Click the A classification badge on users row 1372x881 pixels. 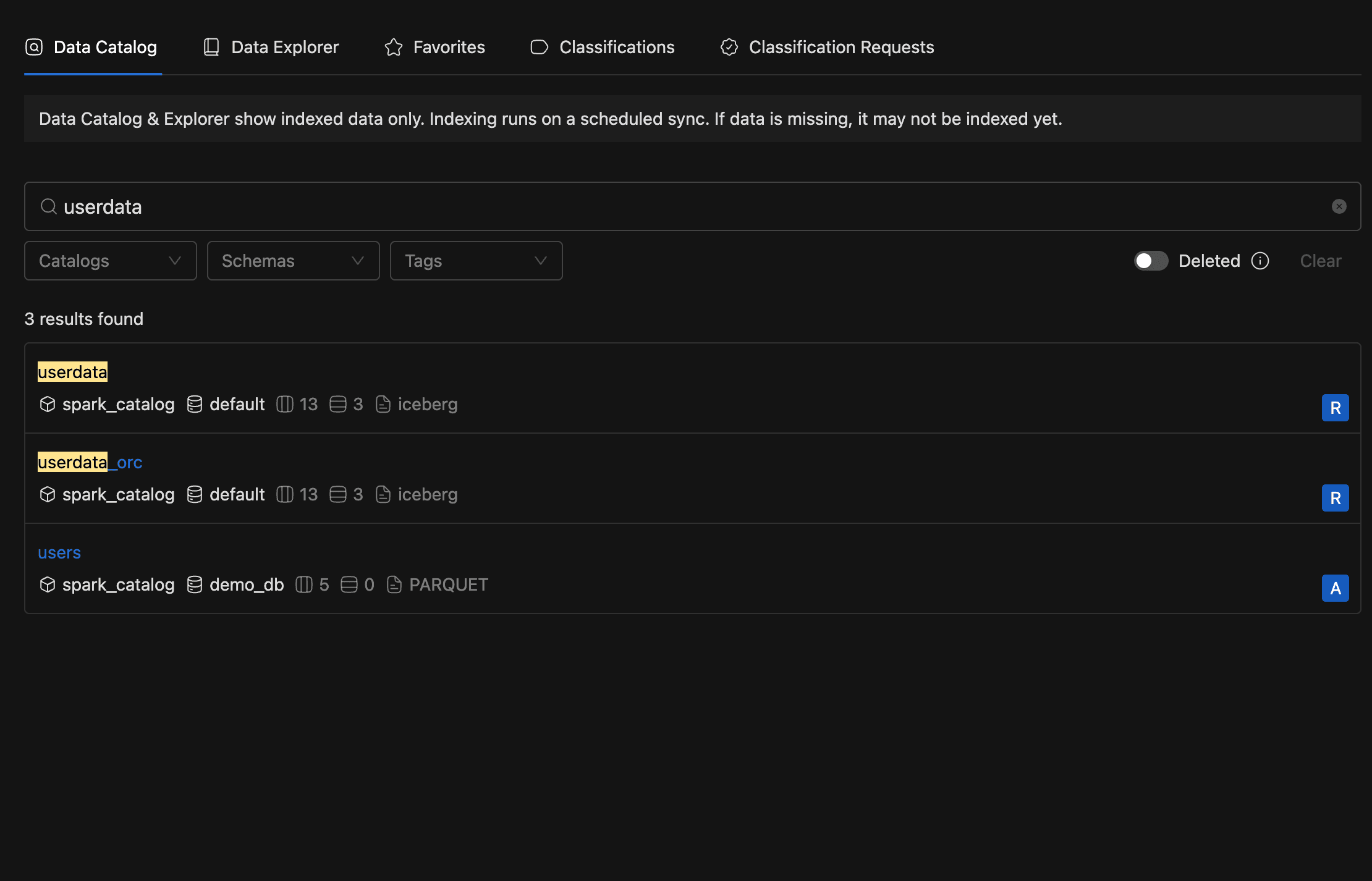[1336, 588]
